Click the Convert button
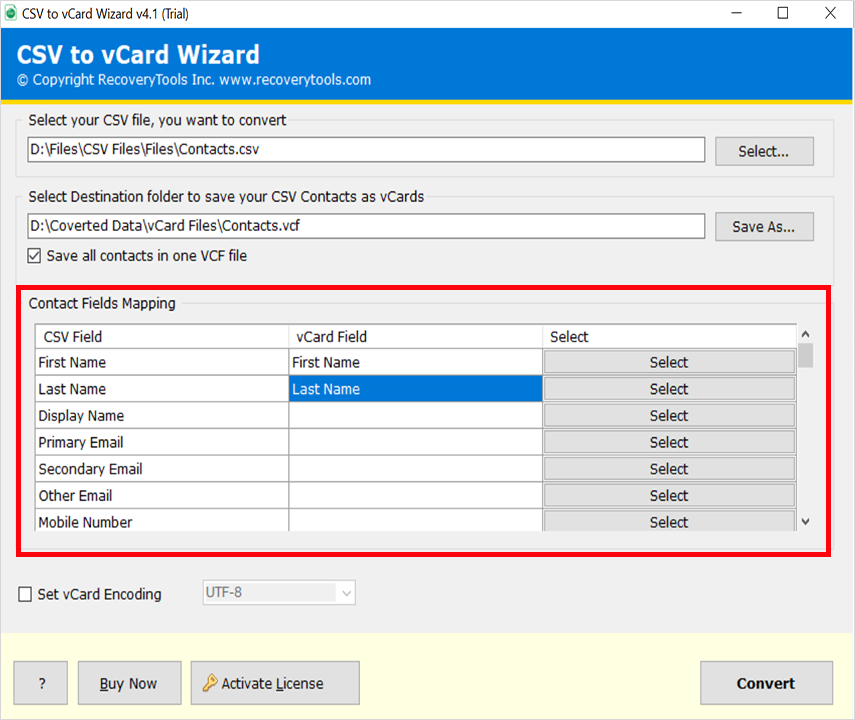The height and width of the screenshot is (720, 855). (766, 683)
